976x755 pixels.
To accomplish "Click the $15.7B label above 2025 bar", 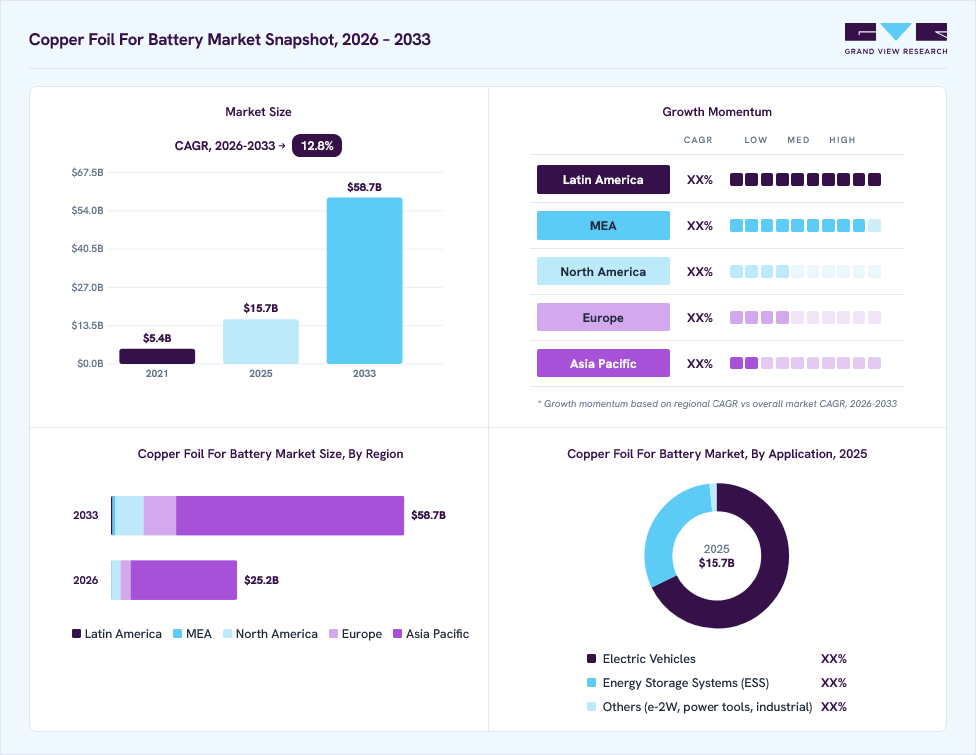I will tap(261, 308).
